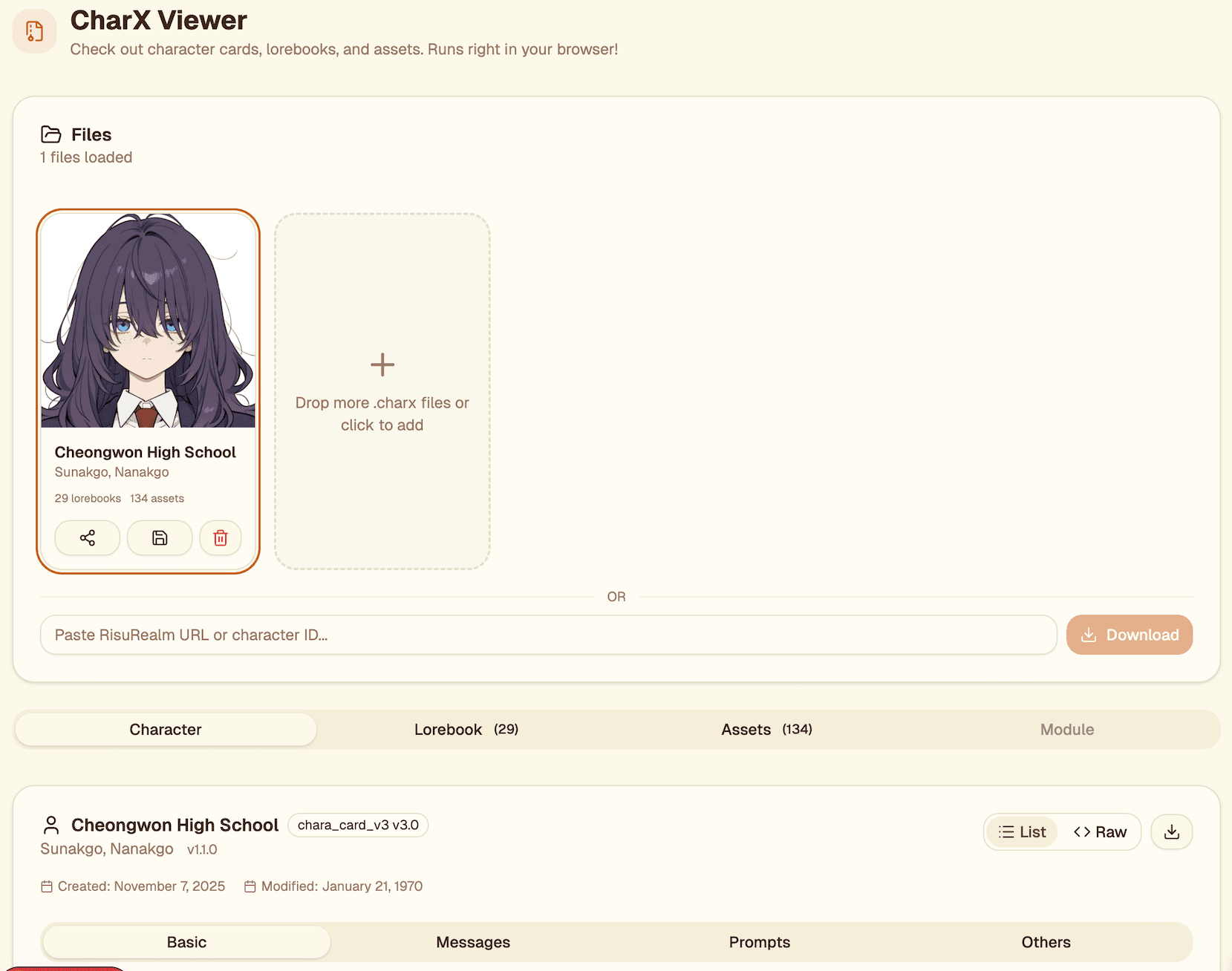This screenshot has height=971, width=1232.
Task: Open the Prompts tab
Action: (x=759, y=941)
